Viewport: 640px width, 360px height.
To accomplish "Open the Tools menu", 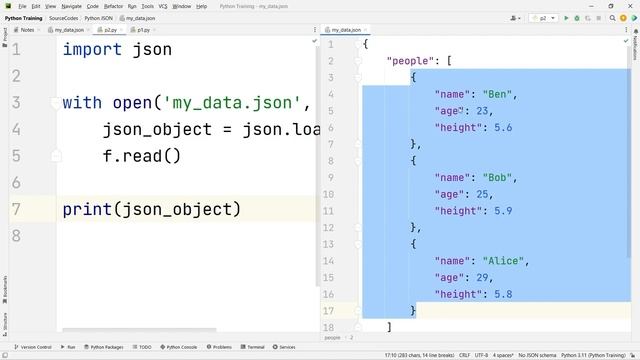I will click(147, 6).
